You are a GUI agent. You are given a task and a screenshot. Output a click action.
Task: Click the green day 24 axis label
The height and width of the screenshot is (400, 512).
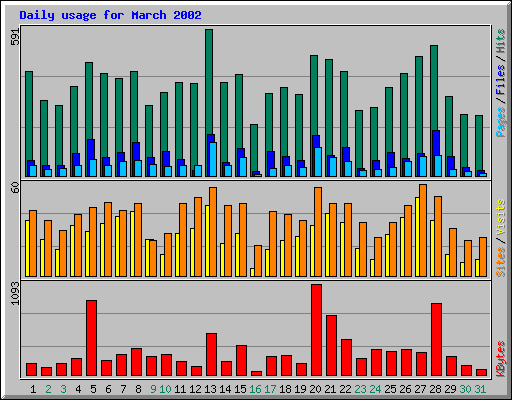pyautogui.click(x=375, y=389)
